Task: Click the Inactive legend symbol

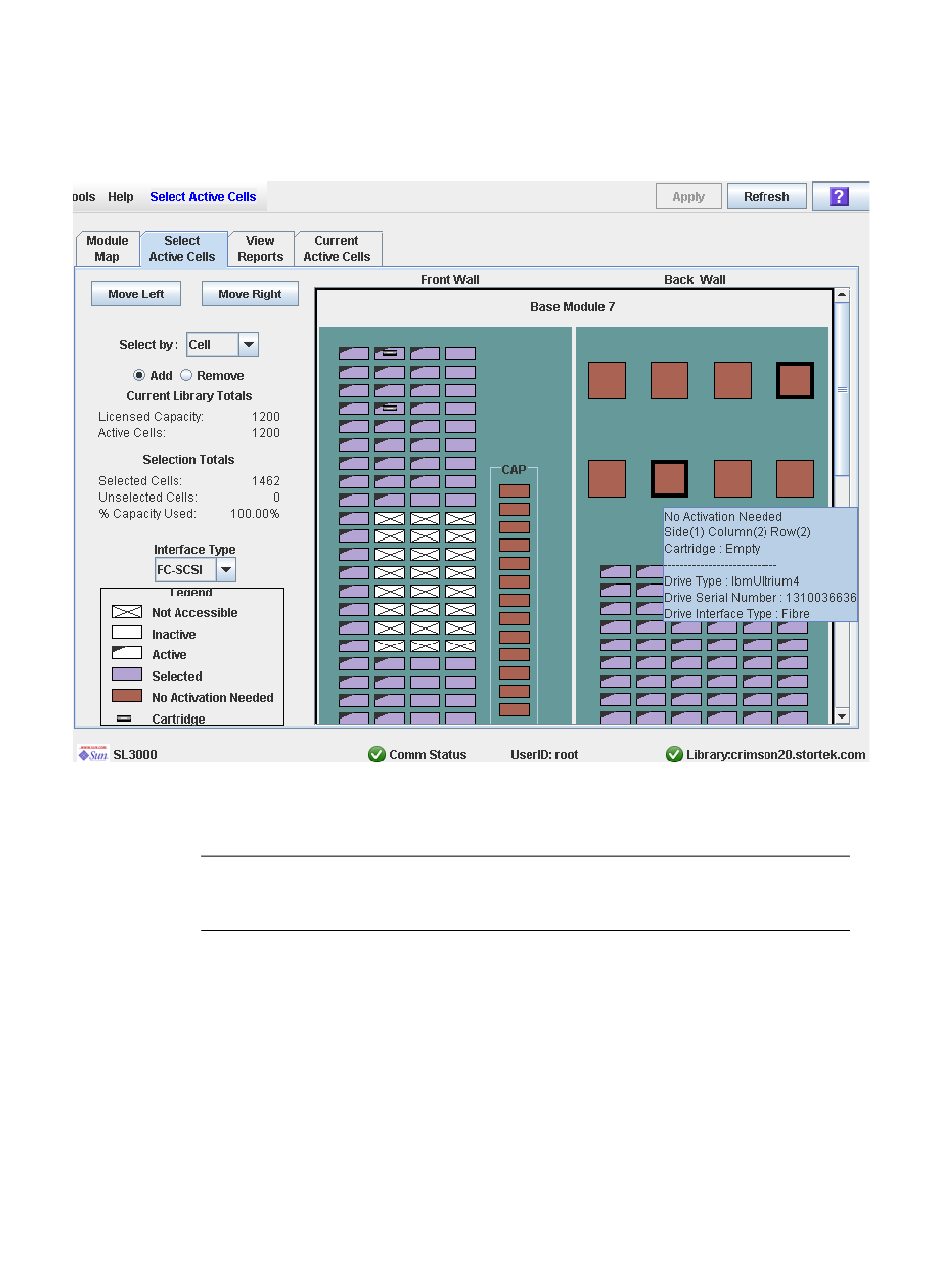Action: [127, 633]
